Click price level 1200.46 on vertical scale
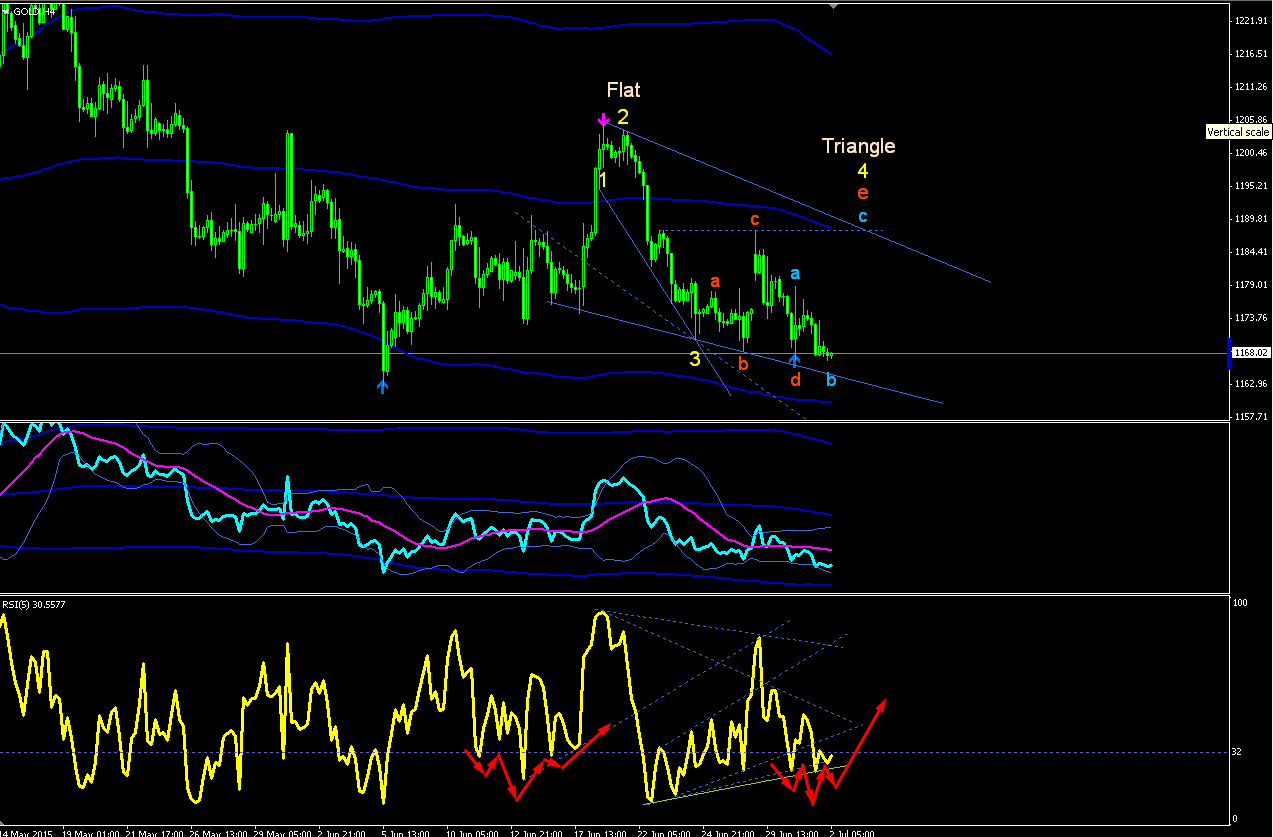Screen dimensions: 1273x837 pyautogui.click(x=1252, y=152)
